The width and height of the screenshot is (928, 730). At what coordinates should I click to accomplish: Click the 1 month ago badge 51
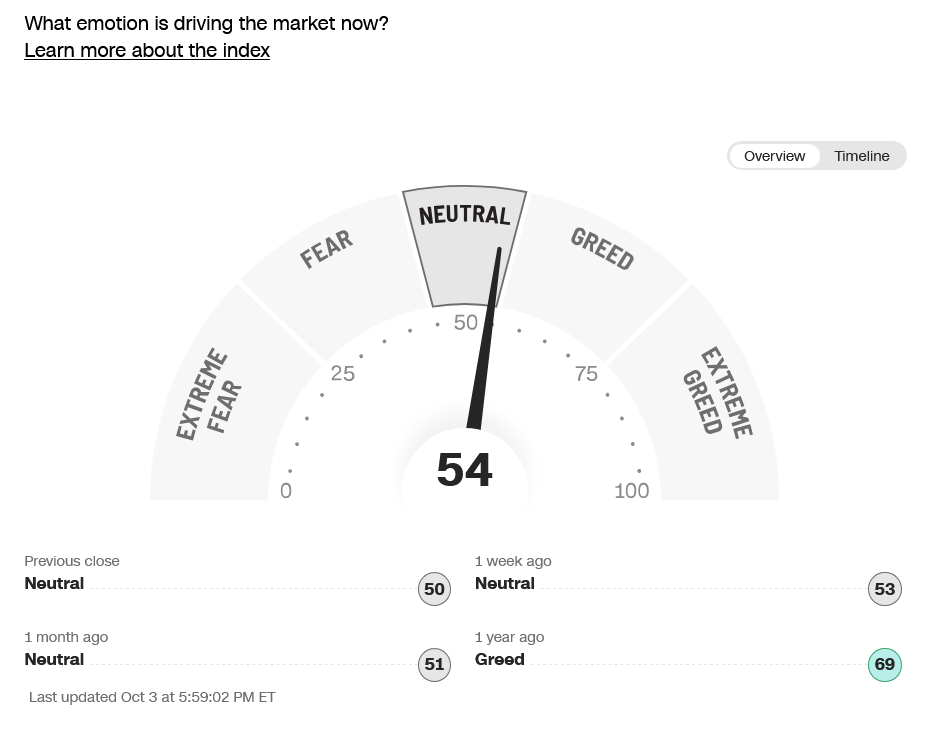click(434, 665)
